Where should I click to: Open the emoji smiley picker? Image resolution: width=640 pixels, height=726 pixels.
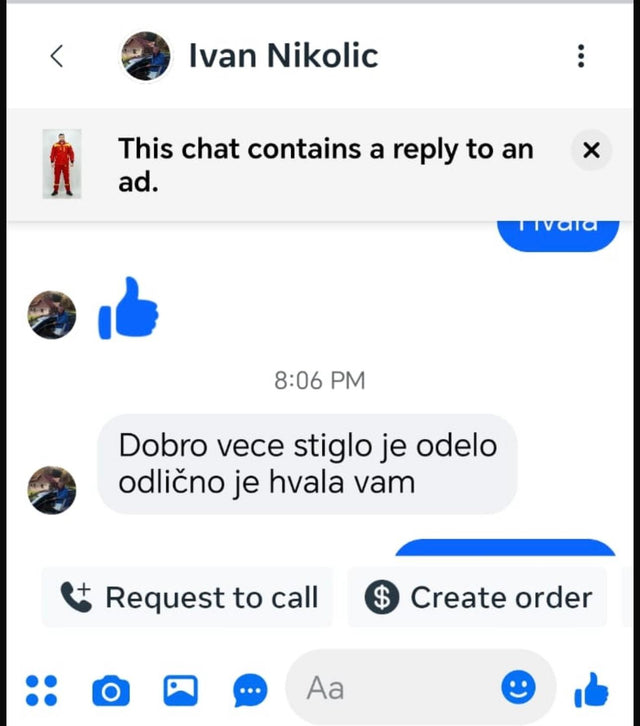[x=518, y=687]
